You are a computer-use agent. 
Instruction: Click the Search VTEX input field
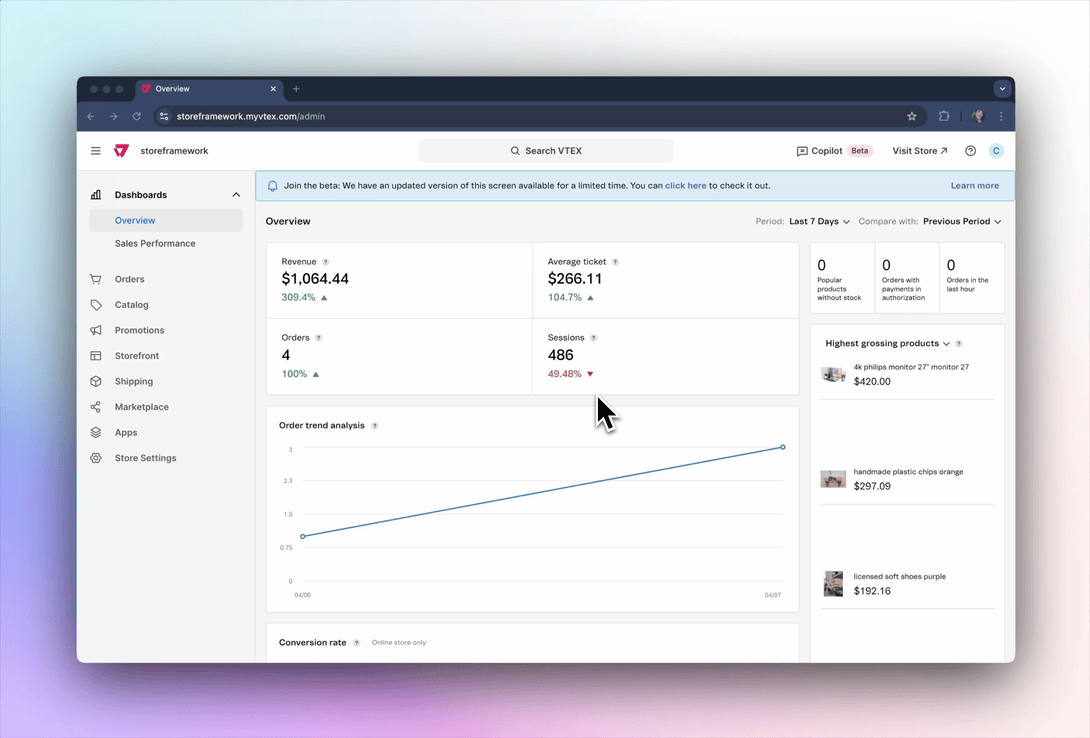[x=546, y=151]
